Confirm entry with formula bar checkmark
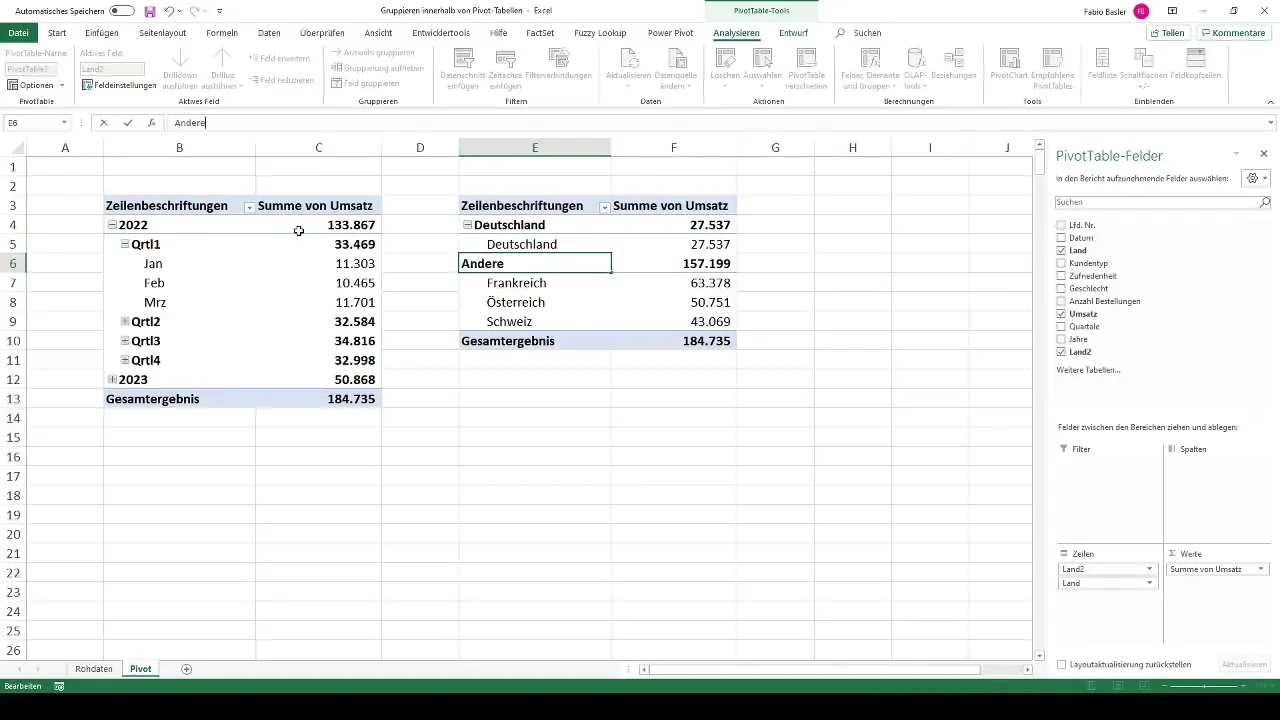The width and height of the screenshot is (1280, 720). tap(127, 123)
